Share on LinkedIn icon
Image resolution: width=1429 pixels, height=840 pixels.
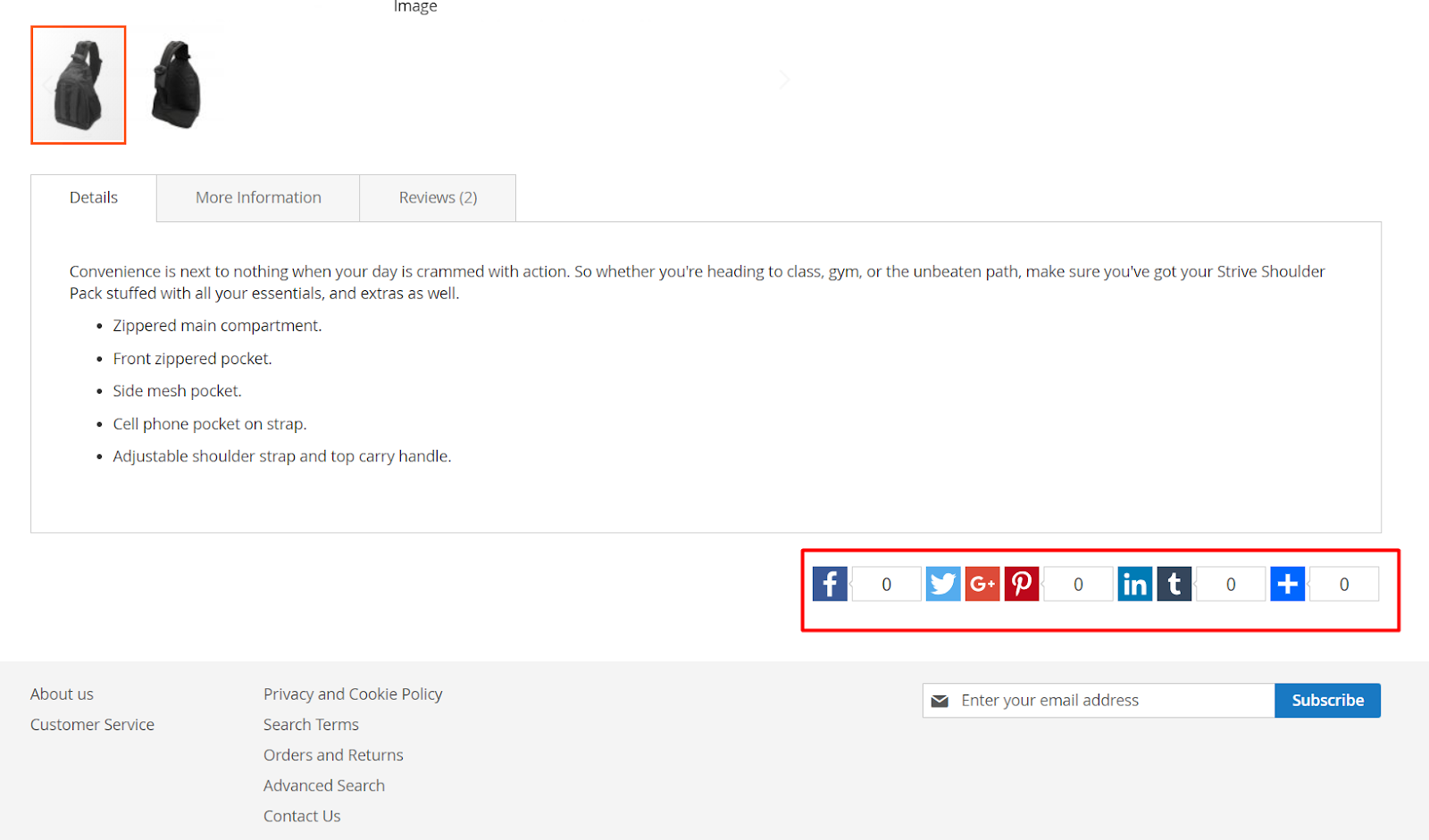pyautogui.click(x=1134, y=585)
